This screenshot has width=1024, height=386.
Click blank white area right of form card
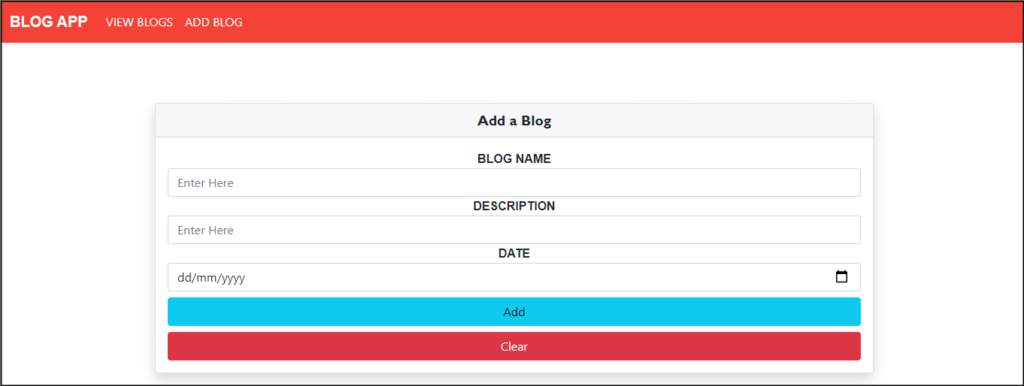(x=947, y=229)
